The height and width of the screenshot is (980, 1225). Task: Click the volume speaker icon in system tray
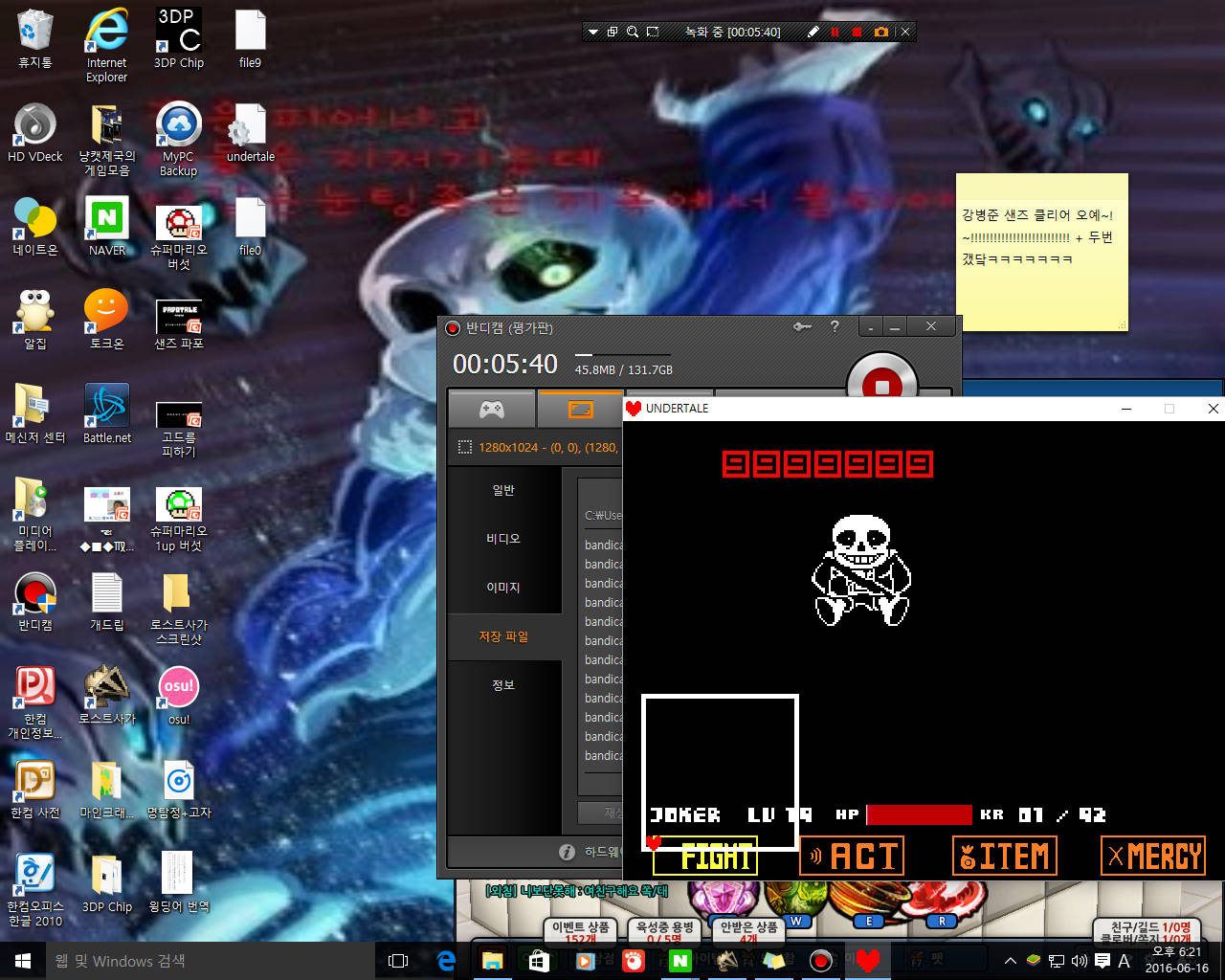click(x=1080, y=961)
